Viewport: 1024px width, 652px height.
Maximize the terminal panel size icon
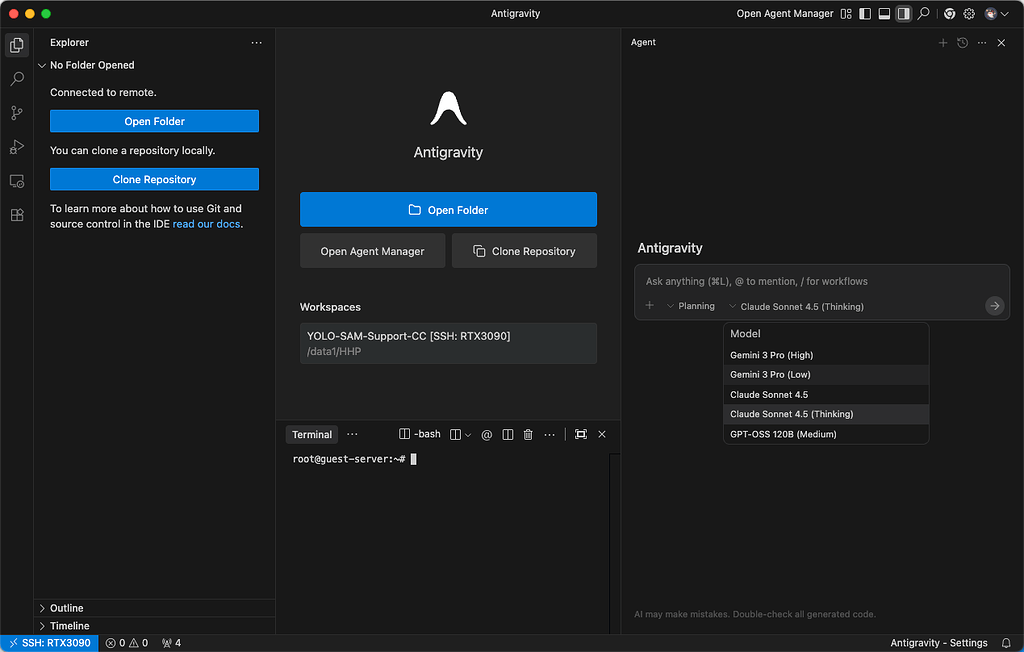tap(581, 434)
